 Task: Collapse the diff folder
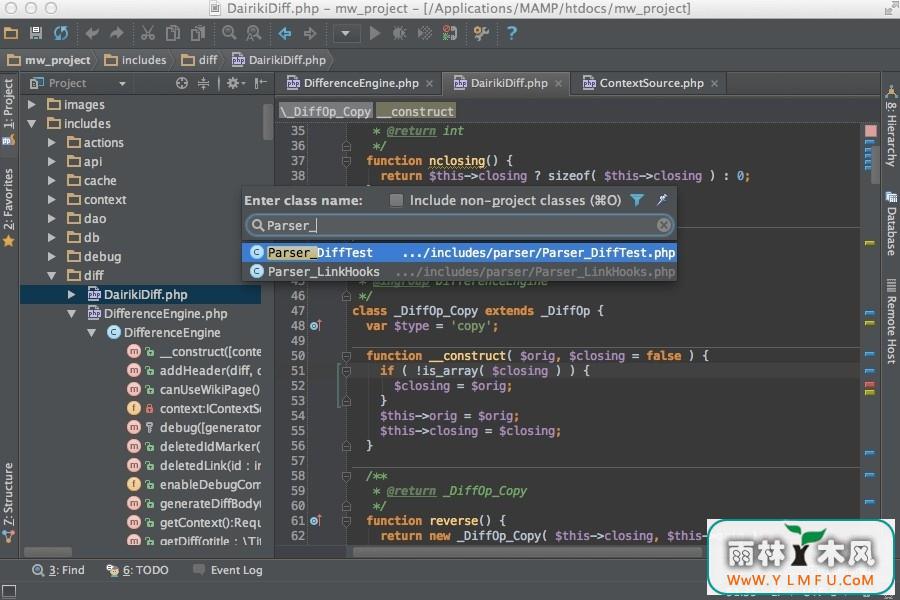(52, 276)
